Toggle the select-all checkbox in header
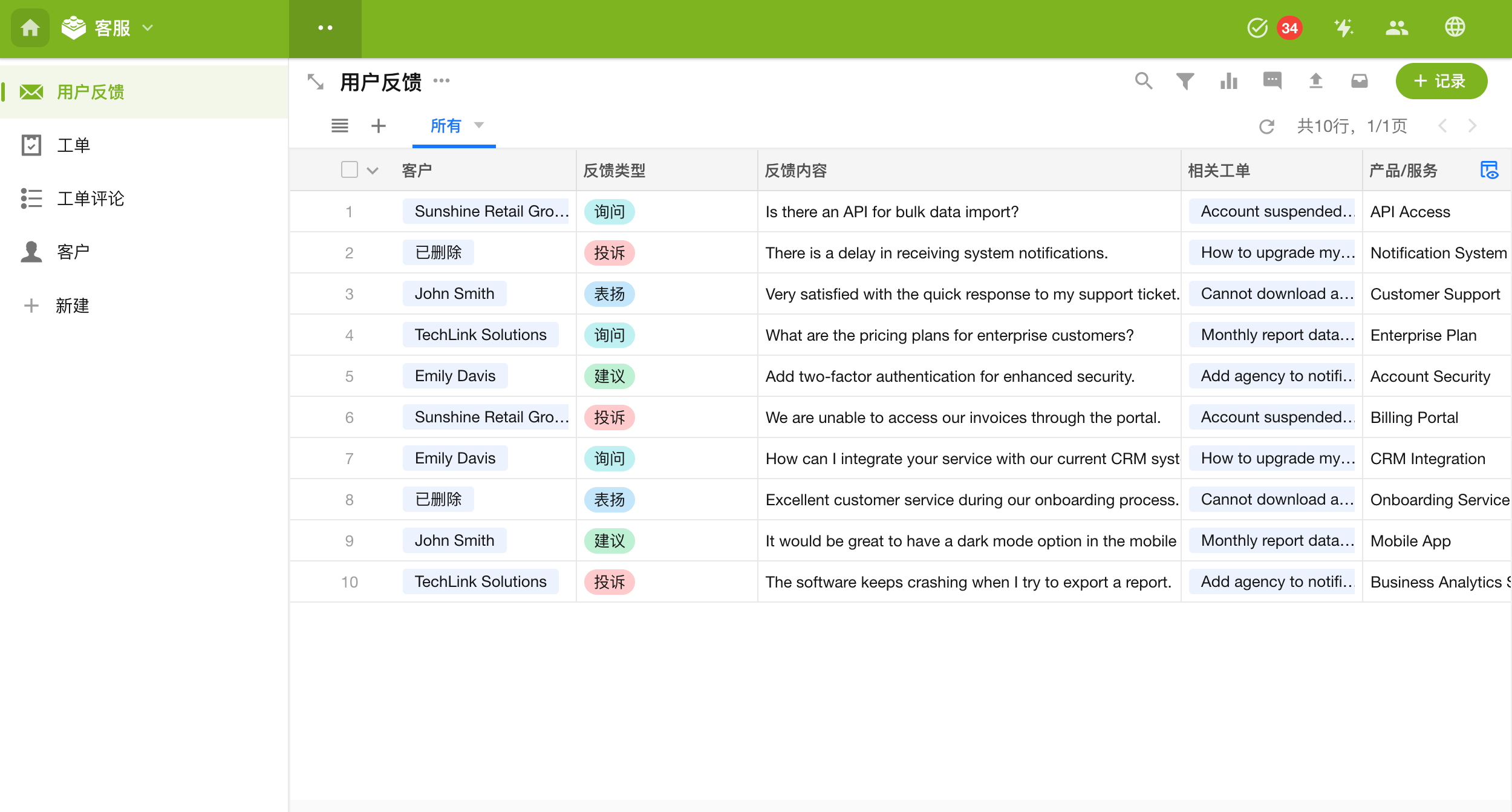1512x812 pixels. [x=349, y=170]
